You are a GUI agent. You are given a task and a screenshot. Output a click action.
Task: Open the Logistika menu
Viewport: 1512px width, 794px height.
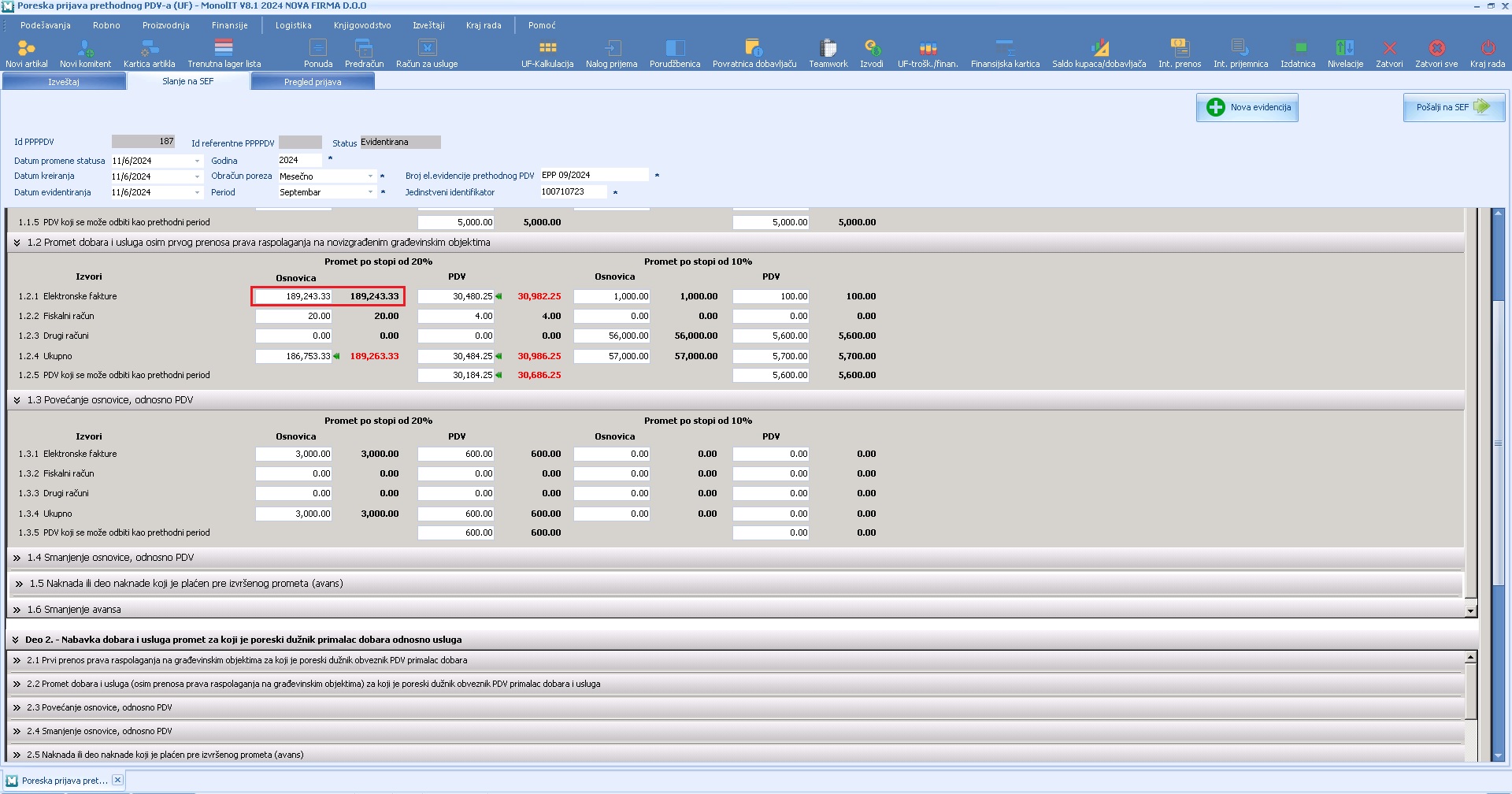[x=293, y=25]
